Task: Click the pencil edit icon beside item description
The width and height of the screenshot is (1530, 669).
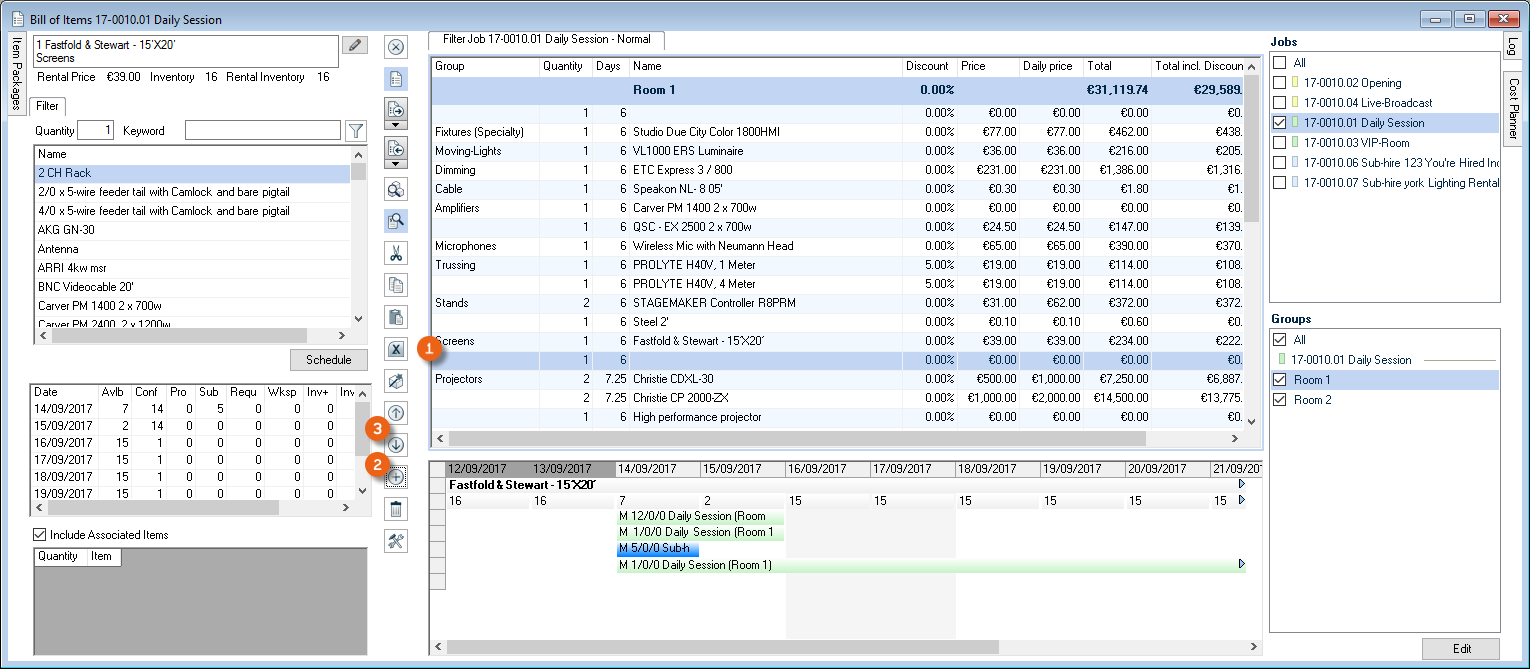Action: 355,45
